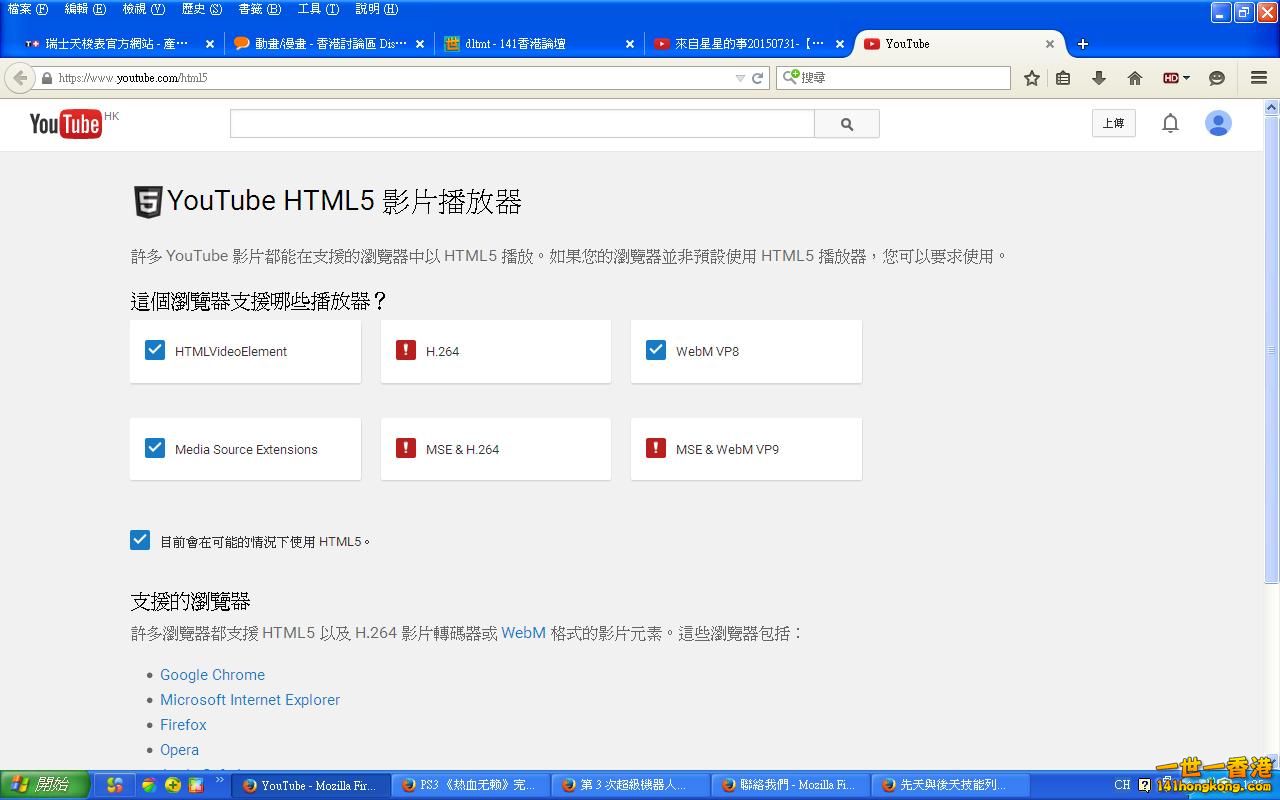Open the 檔案 (F) menu
Screen dimensions: 1280x800
[x=28, y=9]
